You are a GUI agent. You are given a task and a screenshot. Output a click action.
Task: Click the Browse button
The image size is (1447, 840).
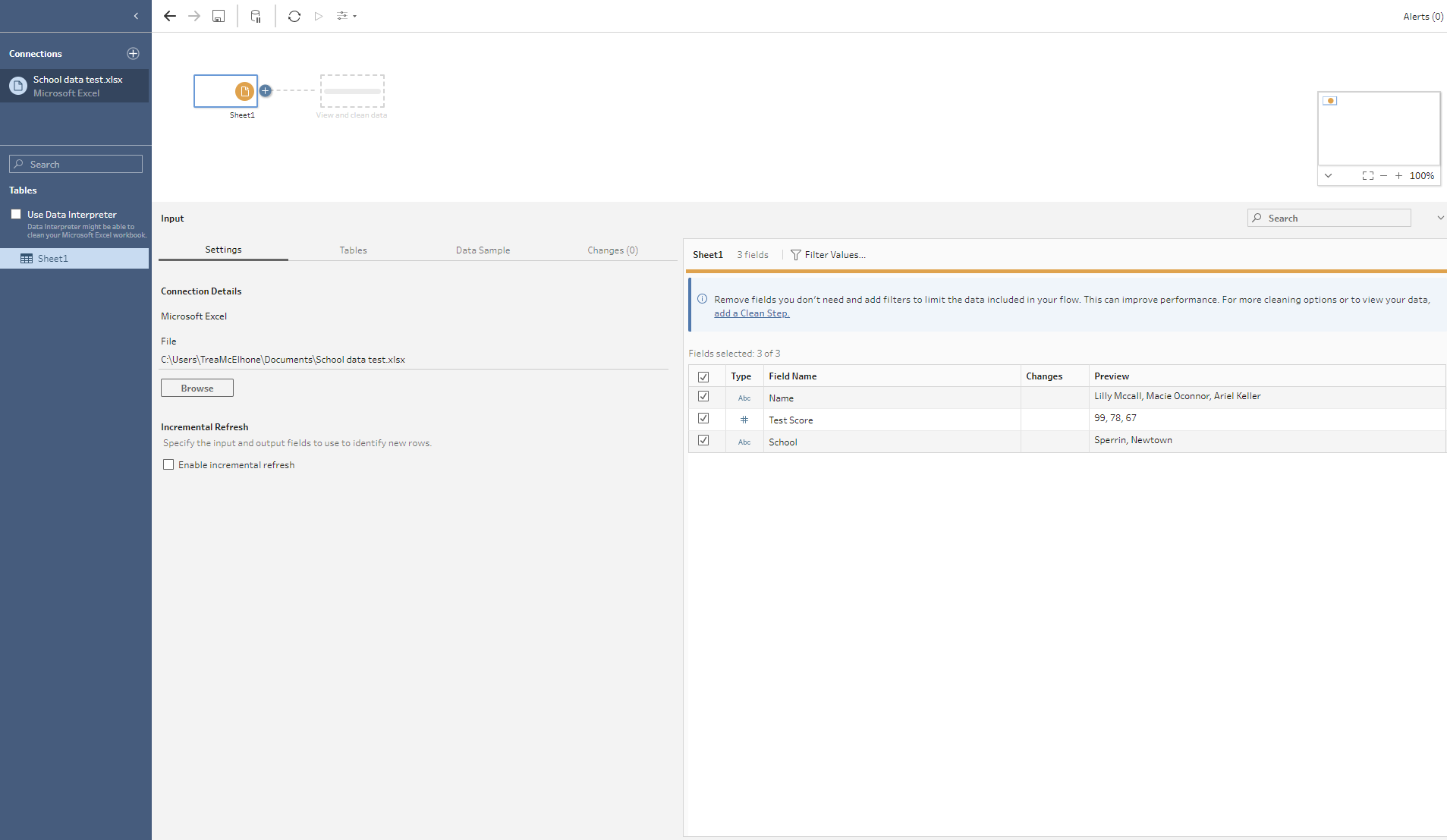pyautogui.click(x=197, y=388)
